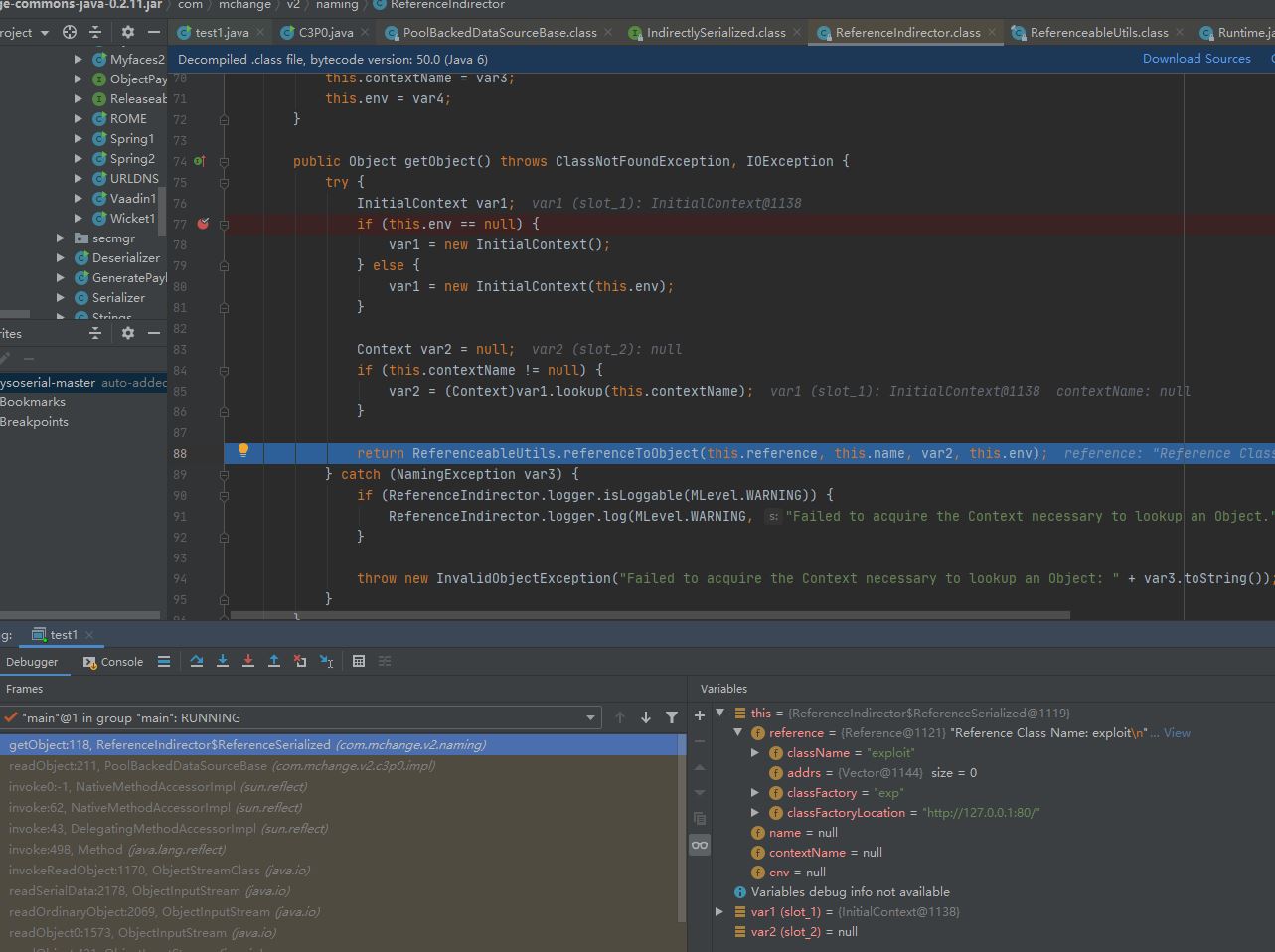Click the override marker on line 74

[199, 161]
